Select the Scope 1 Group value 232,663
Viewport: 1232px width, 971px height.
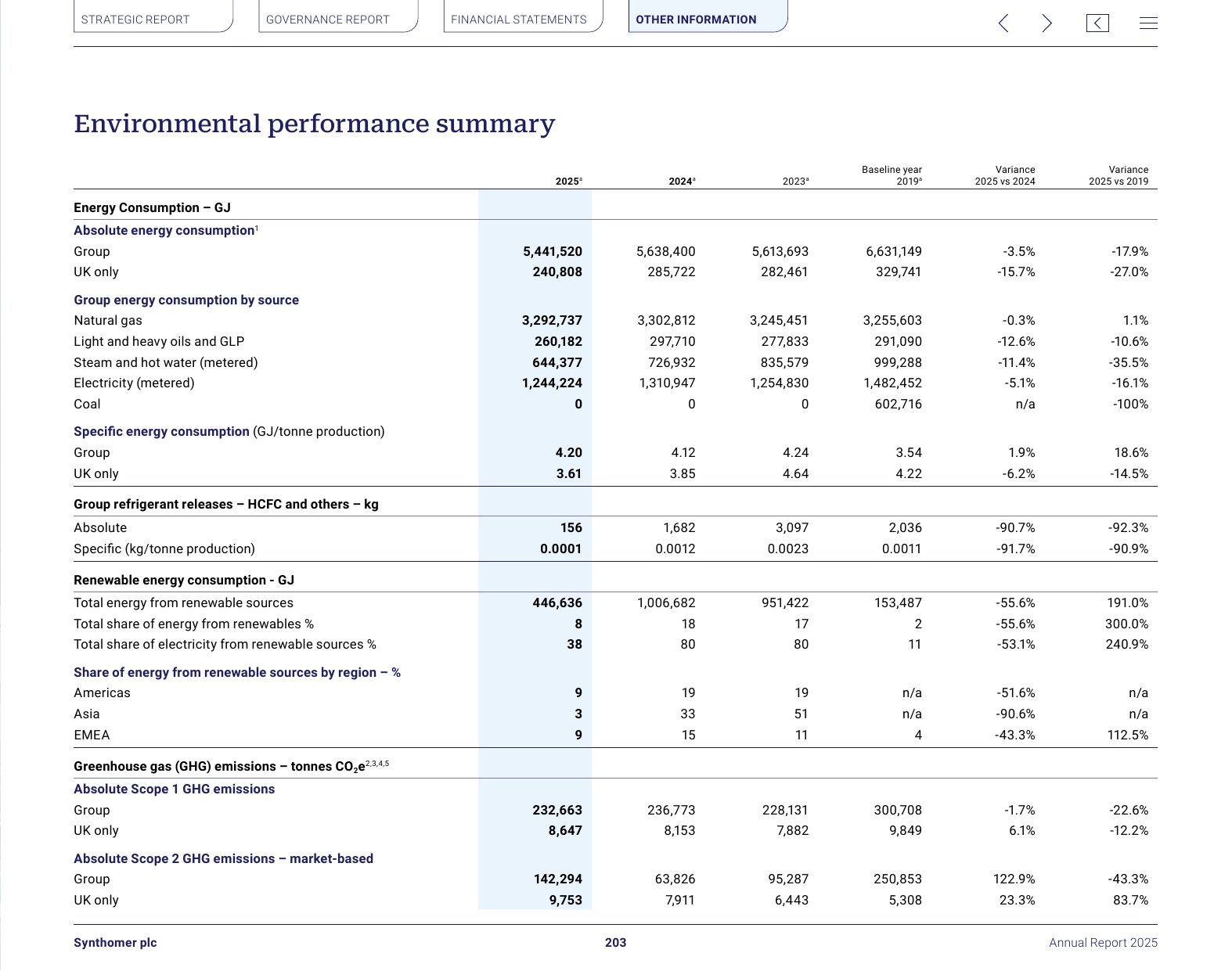[557, 810]
